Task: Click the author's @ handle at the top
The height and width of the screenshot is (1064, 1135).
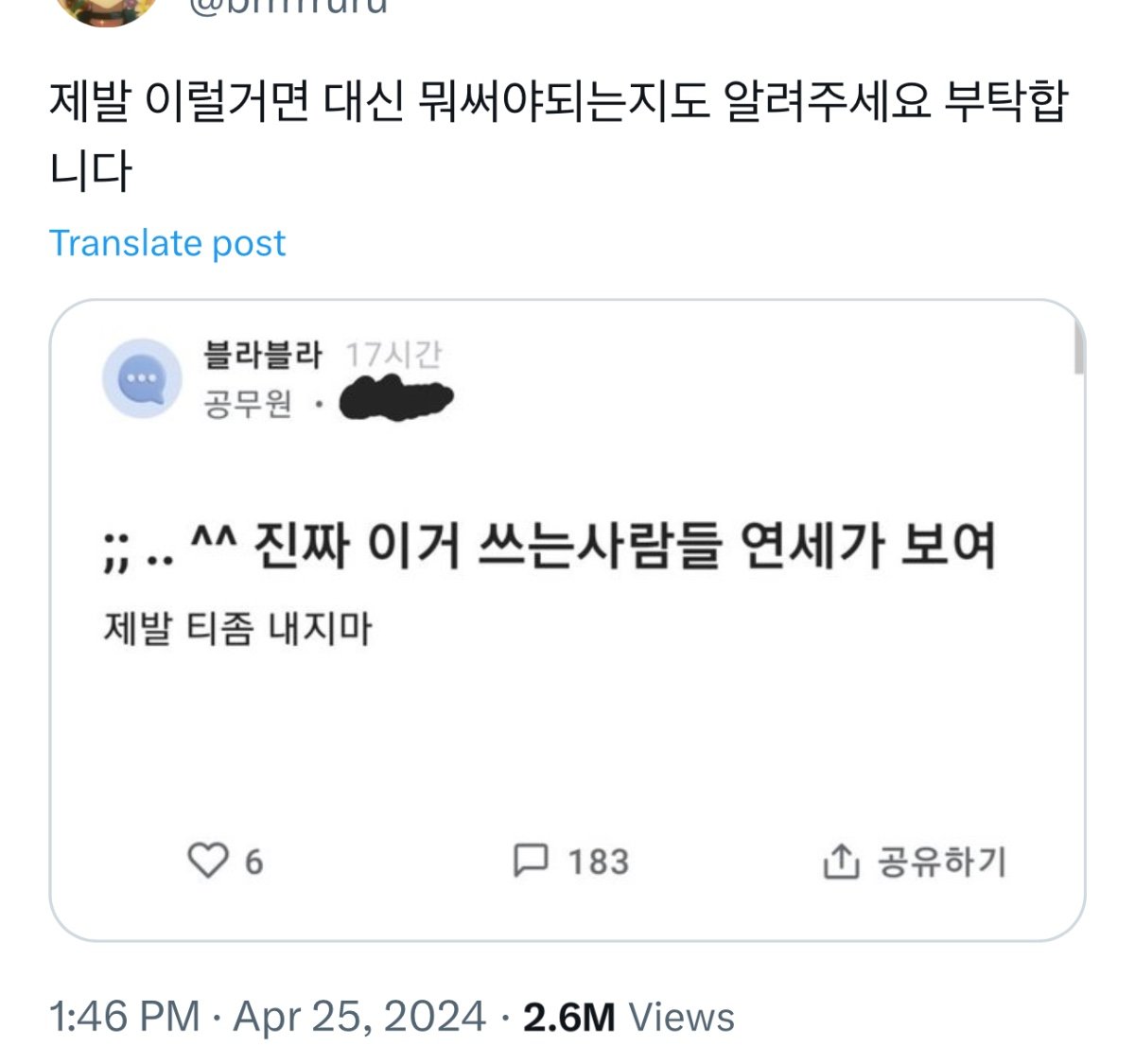Action: (288, 8)
